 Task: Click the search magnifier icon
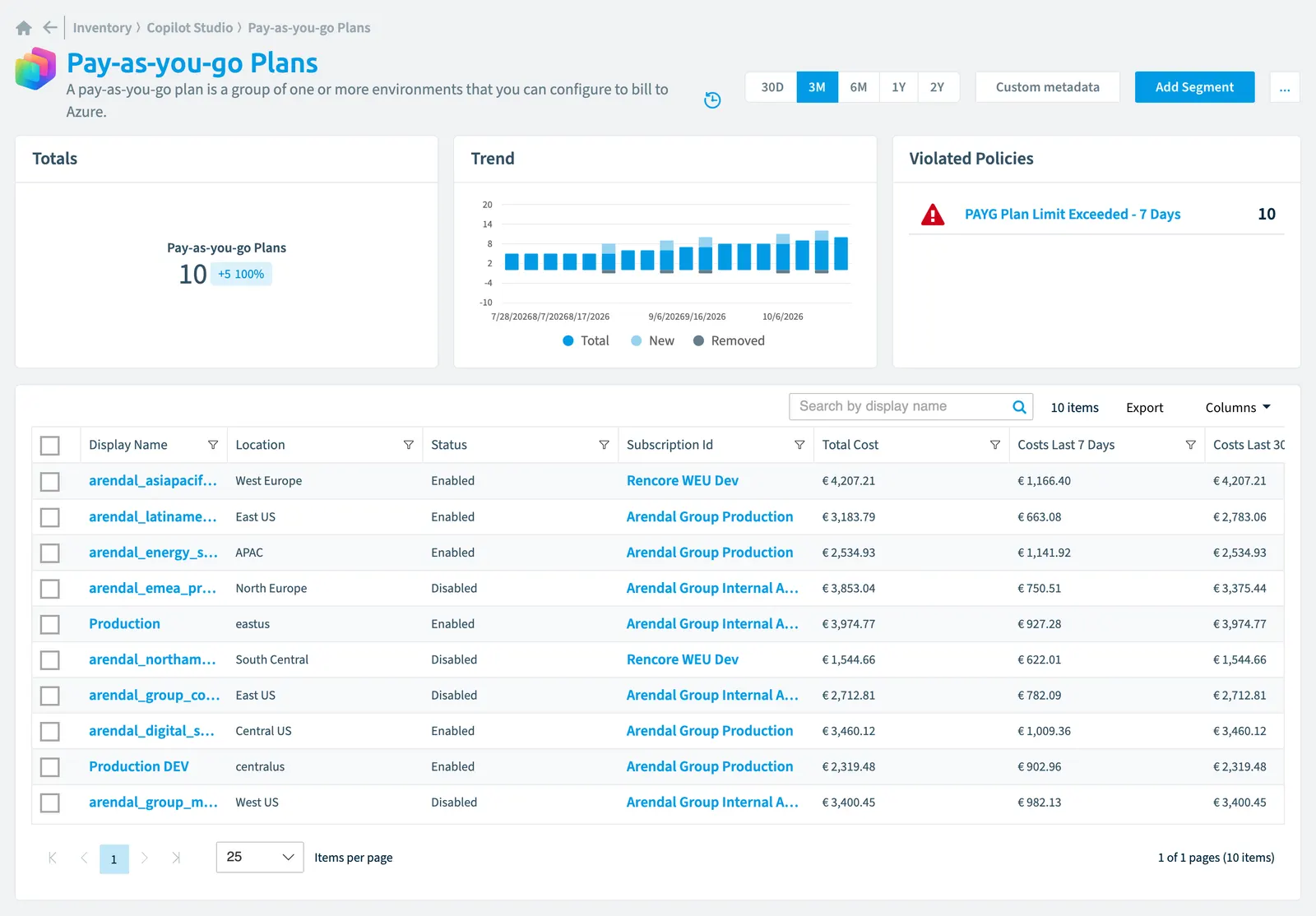(x=1019, y=407)
